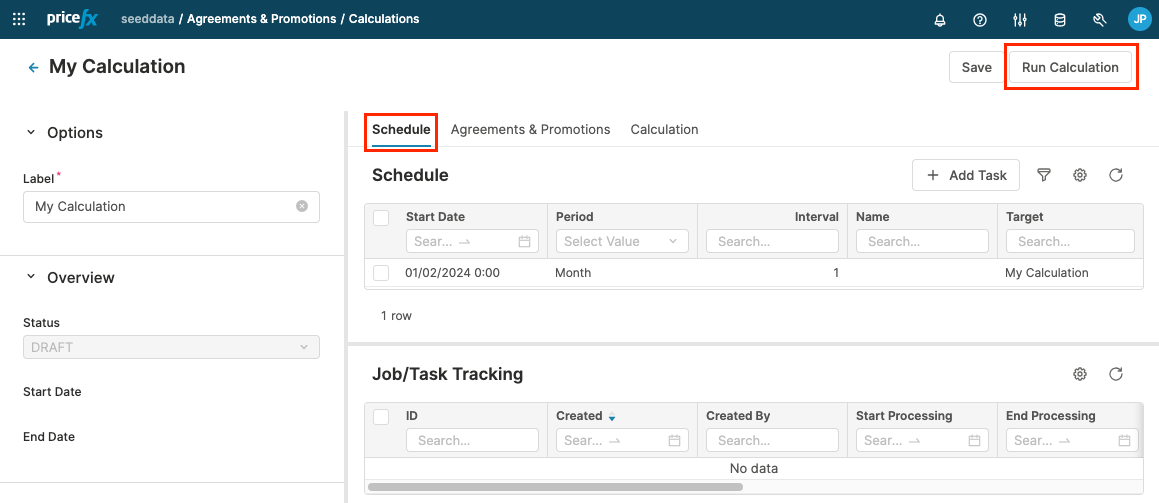Viewport: 1159px width, 503px height.
Task: Switch to Agreements & Promotions tab
Action: pos(530,129)
